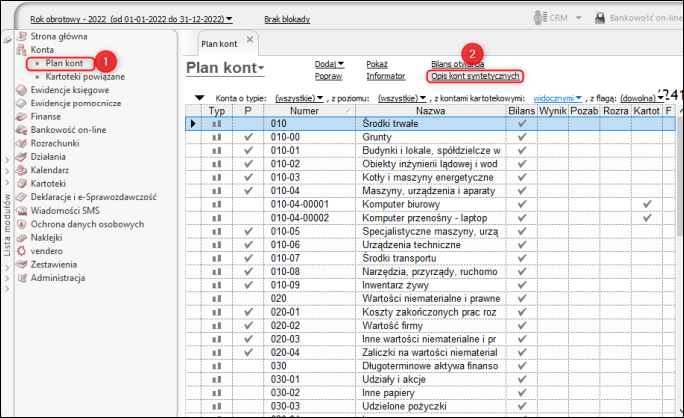
Task: Click the CRM icon in top toolbar
Action: pyautogui.click(x=540, y=18)
